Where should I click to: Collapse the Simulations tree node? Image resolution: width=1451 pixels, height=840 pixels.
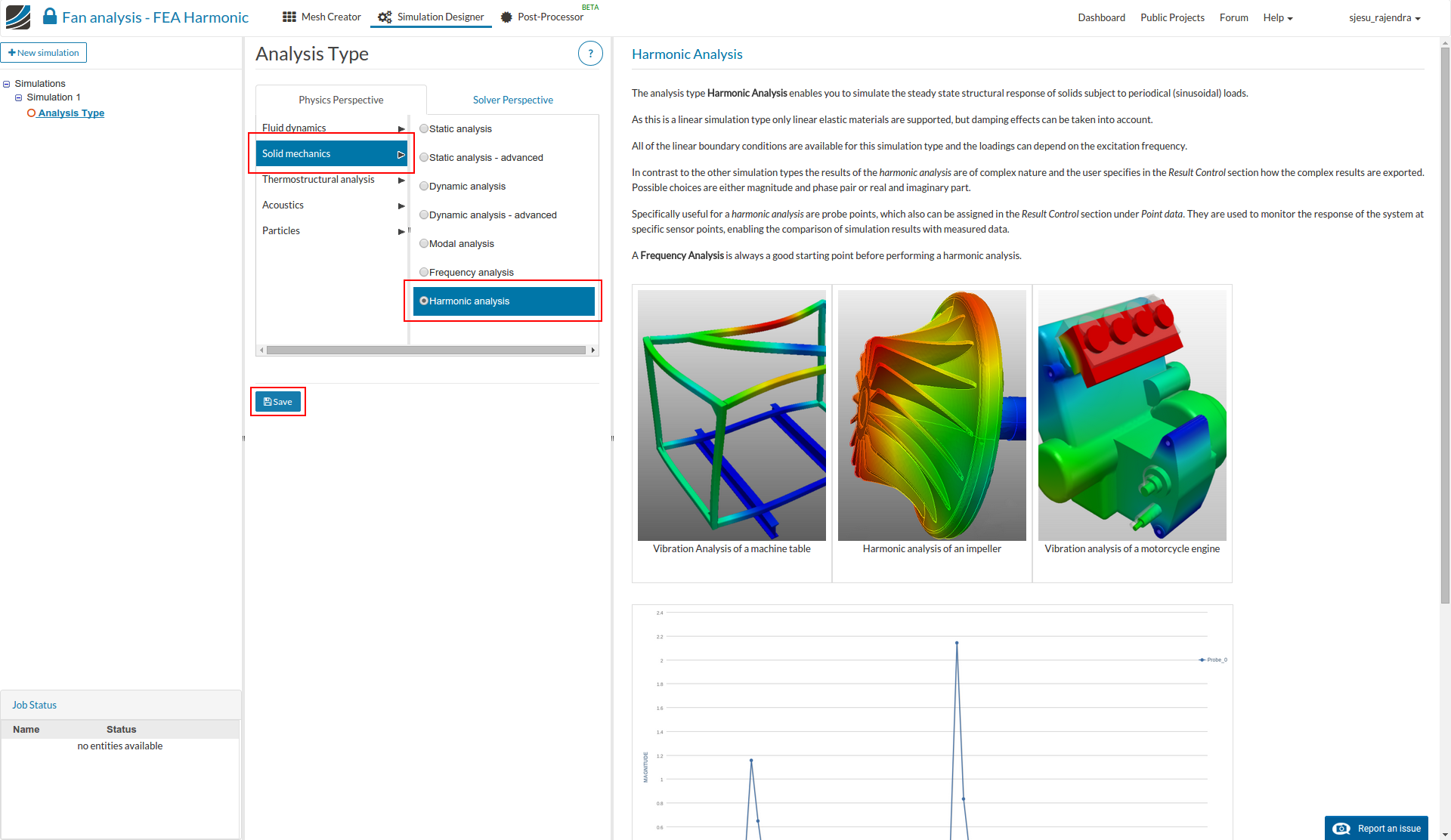pyautogui.click(x=7, y=84)
